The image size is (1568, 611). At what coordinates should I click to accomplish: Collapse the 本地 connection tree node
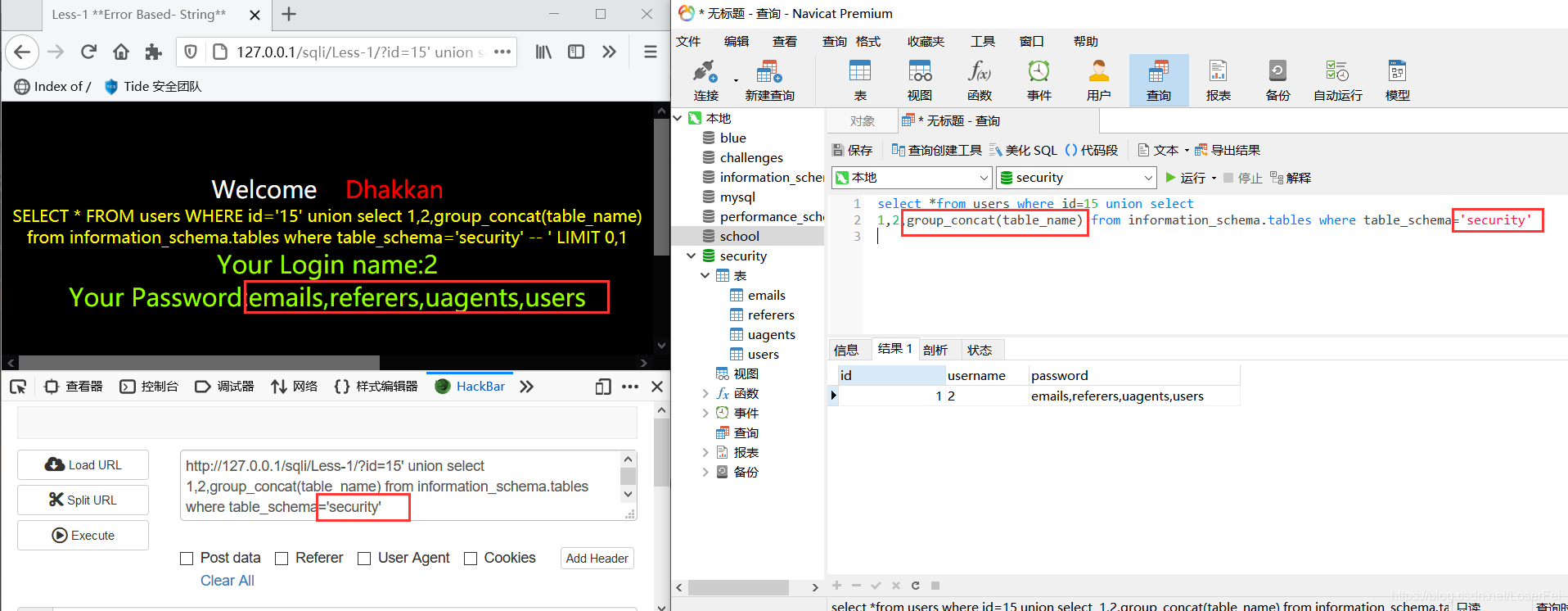click(x=678, y=119)
